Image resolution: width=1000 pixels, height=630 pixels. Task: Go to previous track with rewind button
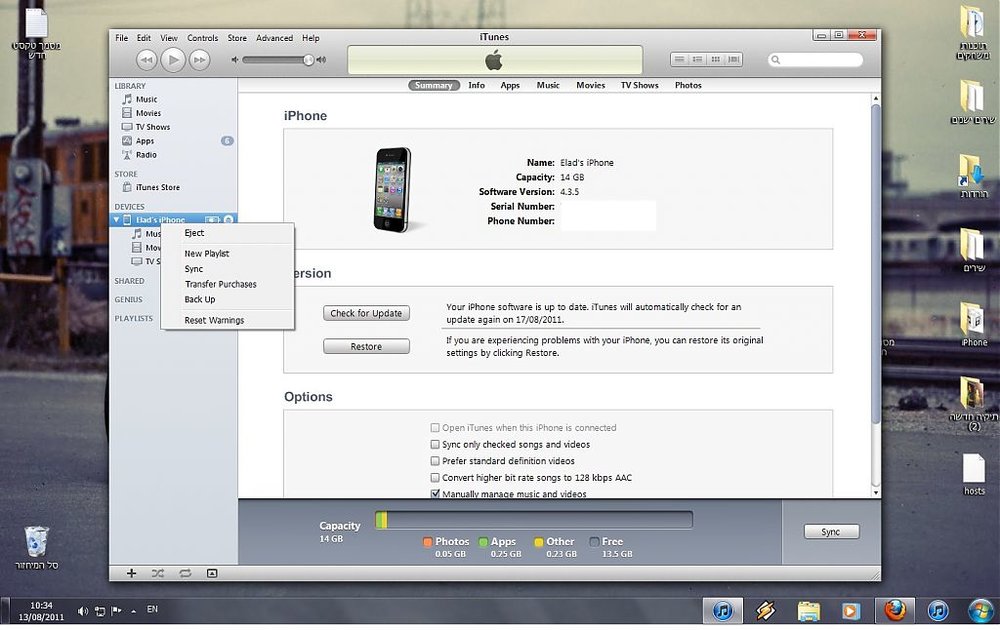146,60
